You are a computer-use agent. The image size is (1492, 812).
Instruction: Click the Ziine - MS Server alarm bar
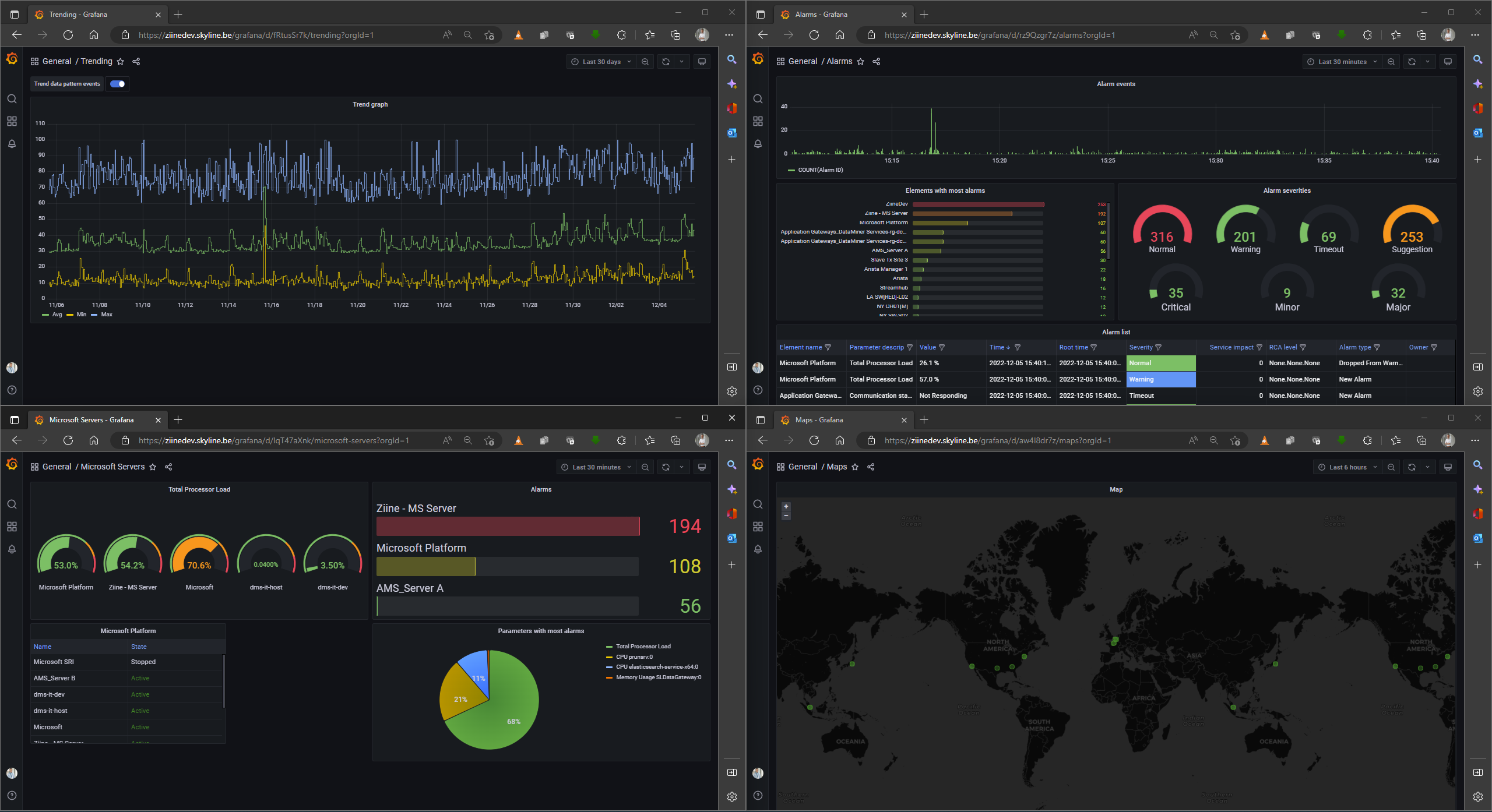tap(508, 527)
